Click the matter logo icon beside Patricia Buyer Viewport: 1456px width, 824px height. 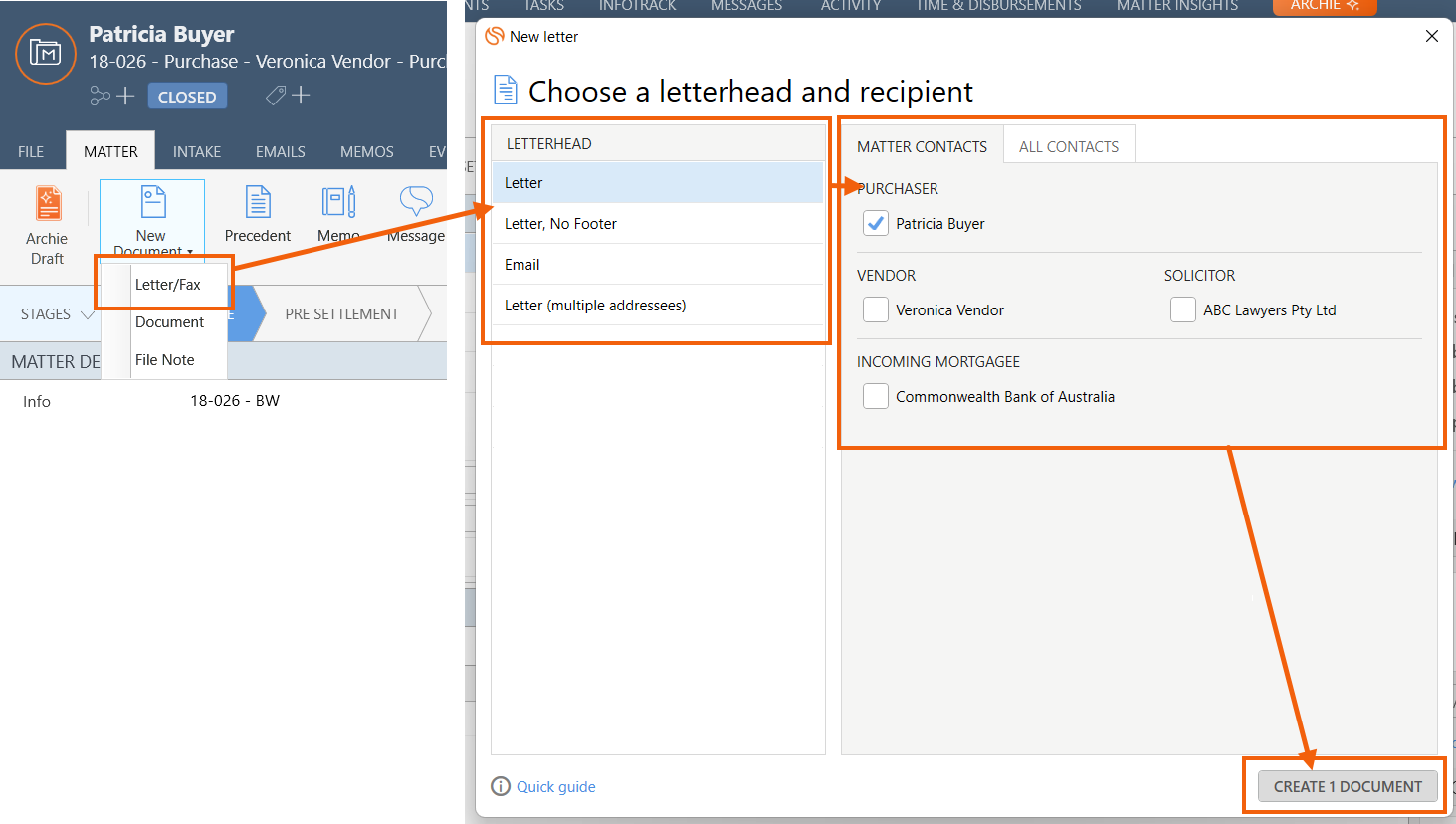click(x=46, y=53)
